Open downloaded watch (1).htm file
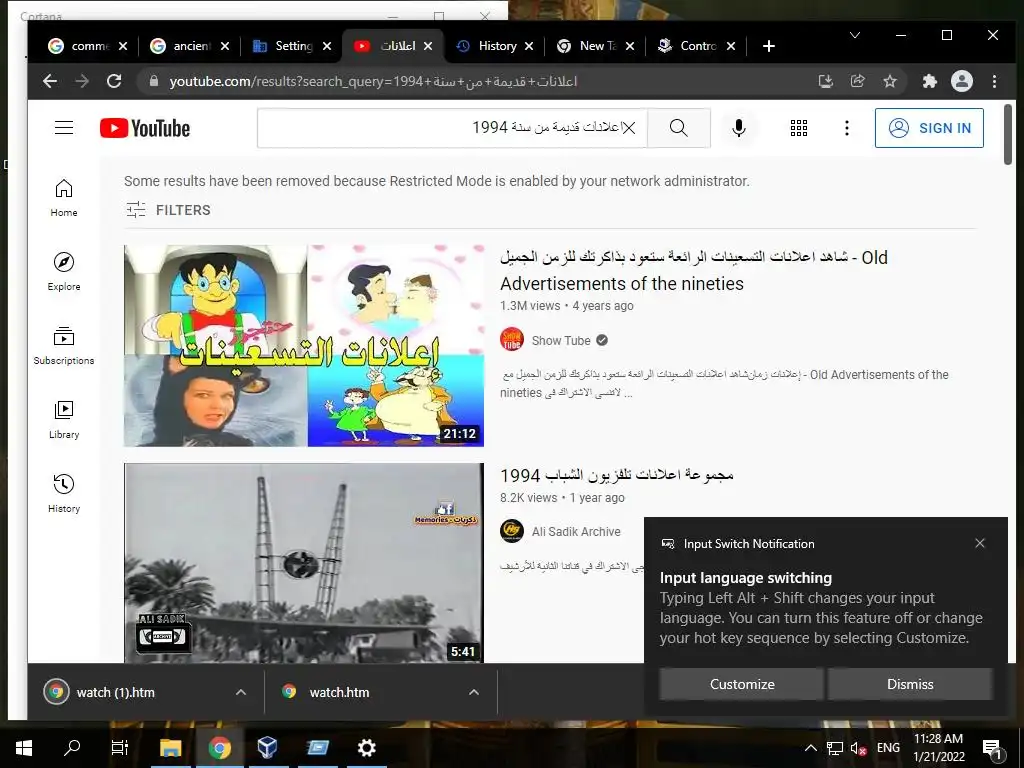1024x768 pixels. pyautogui.click(x=116, y=692)
